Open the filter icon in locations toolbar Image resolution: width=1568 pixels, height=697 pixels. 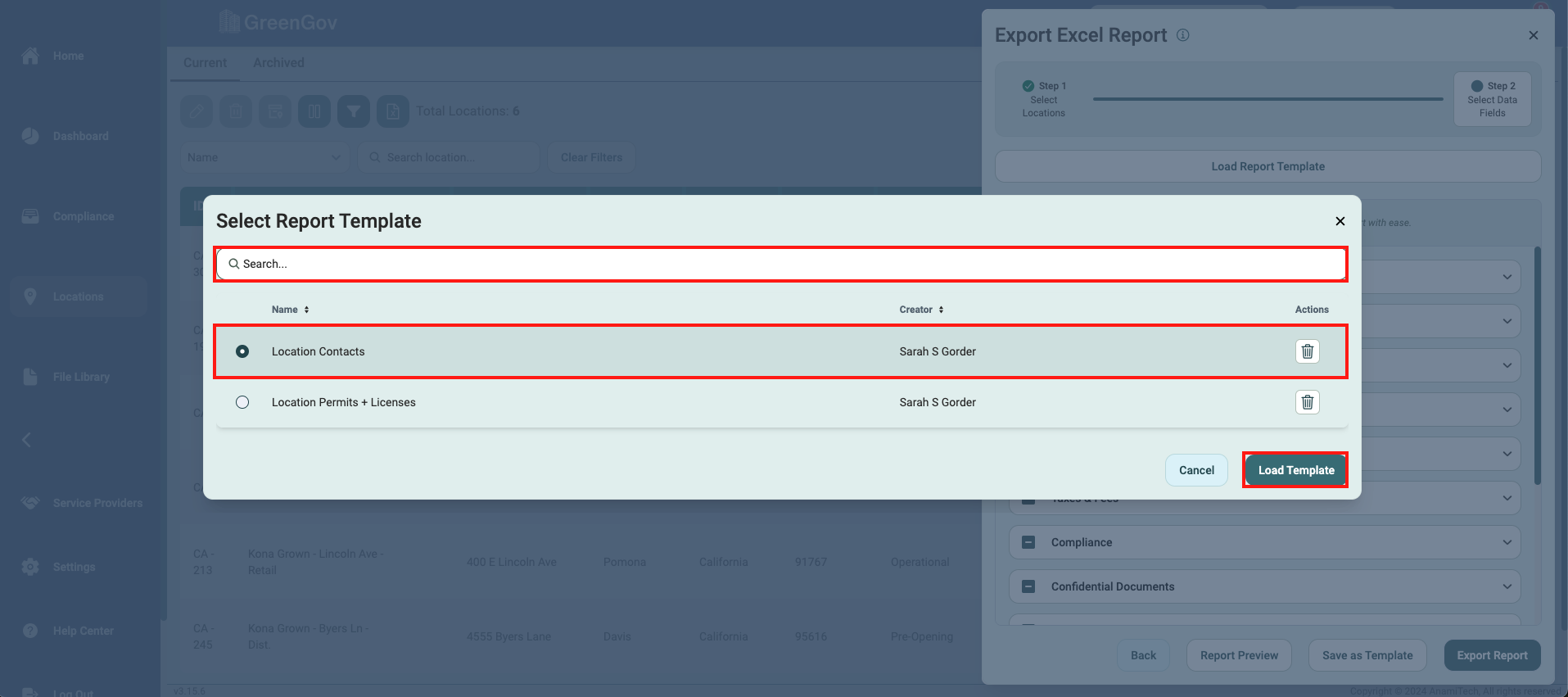coord(354,111)
